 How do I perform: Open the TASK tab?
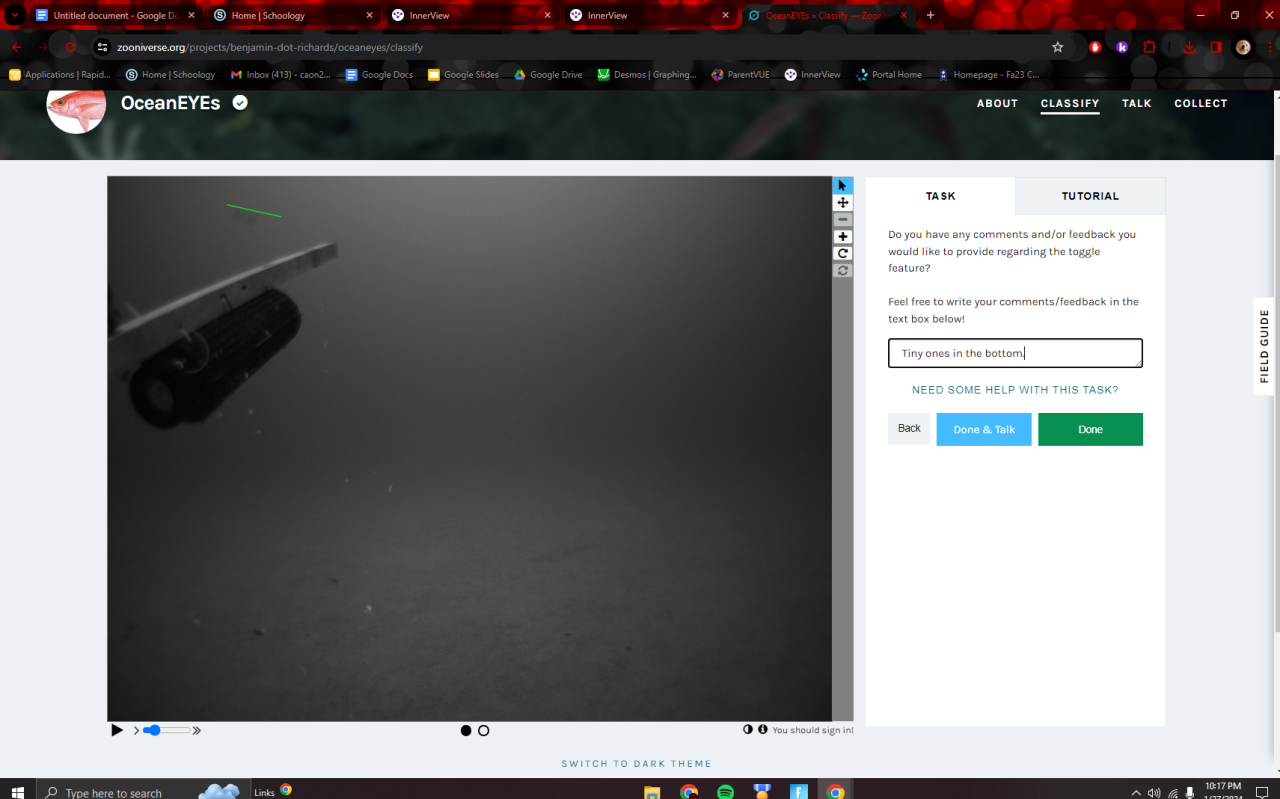(x=940, y=196)
